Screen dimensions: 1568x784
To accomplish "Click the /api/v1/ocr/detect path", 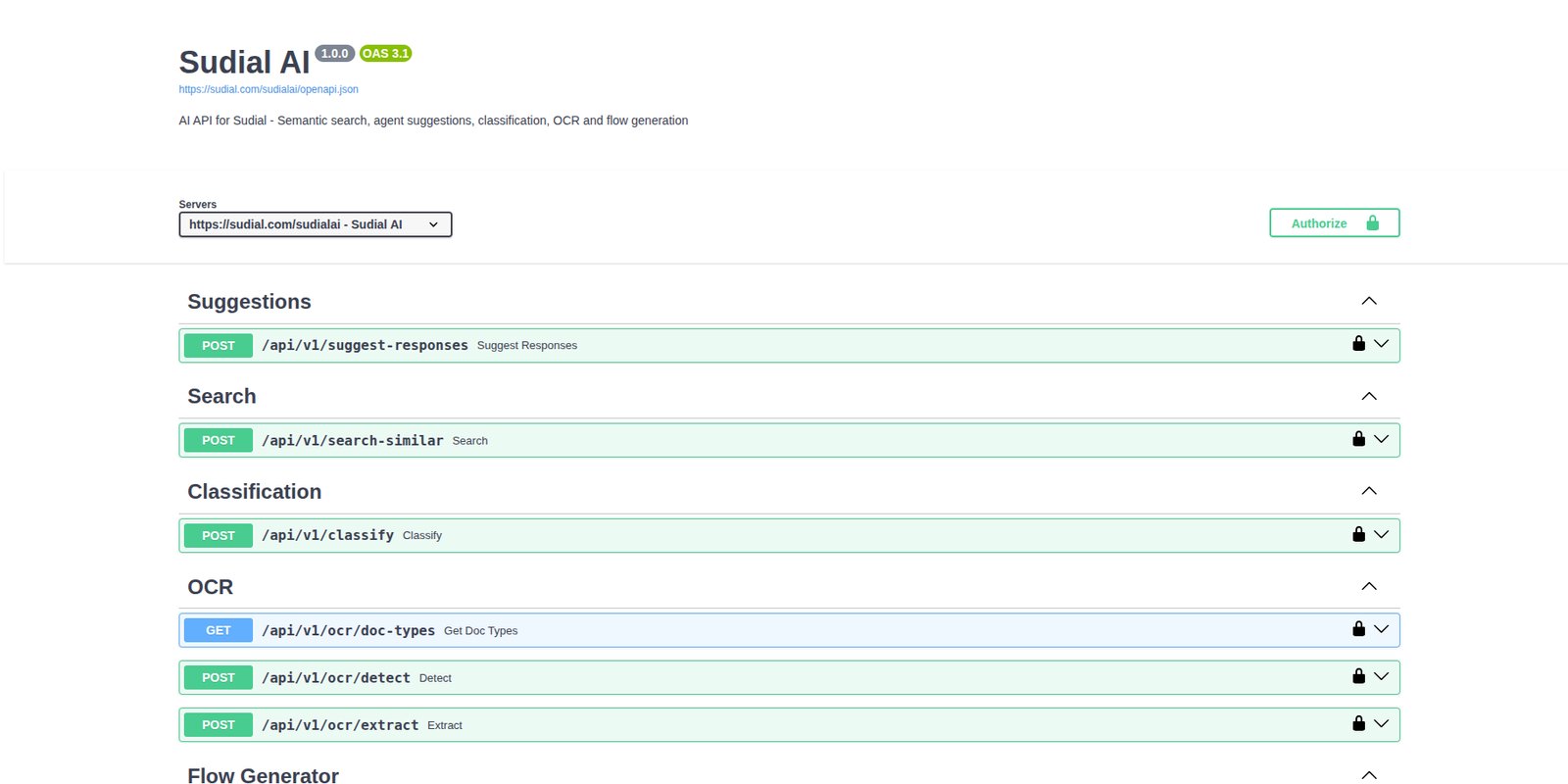I will tap(336, 677).
